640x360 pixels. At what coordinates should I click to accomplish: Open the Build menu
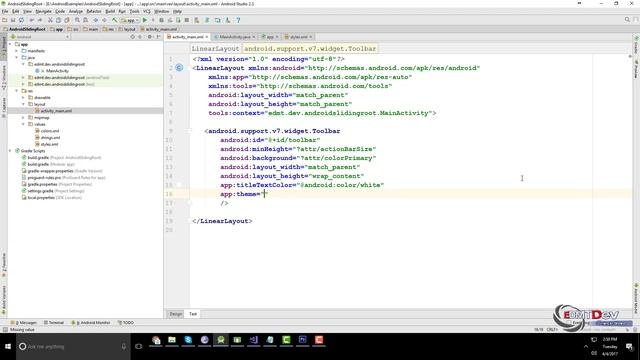coord(110,11)
